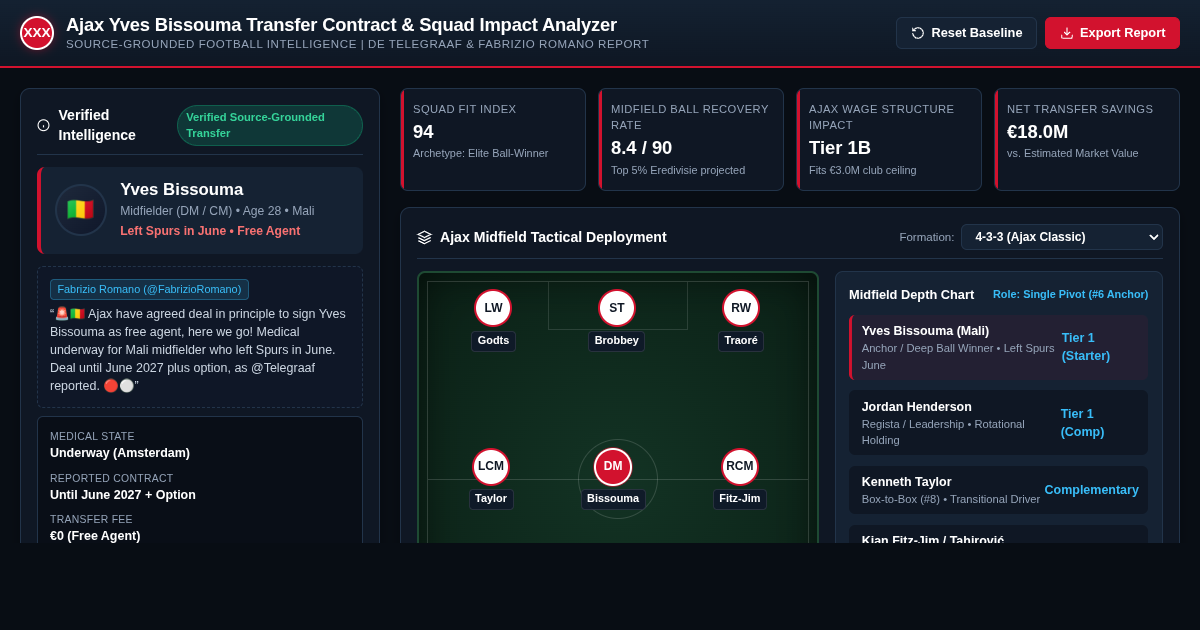Click the Brobbey player label
The height and width of the screenshot is (630, 1200).
pyautogui.click(x=617, y=341)
